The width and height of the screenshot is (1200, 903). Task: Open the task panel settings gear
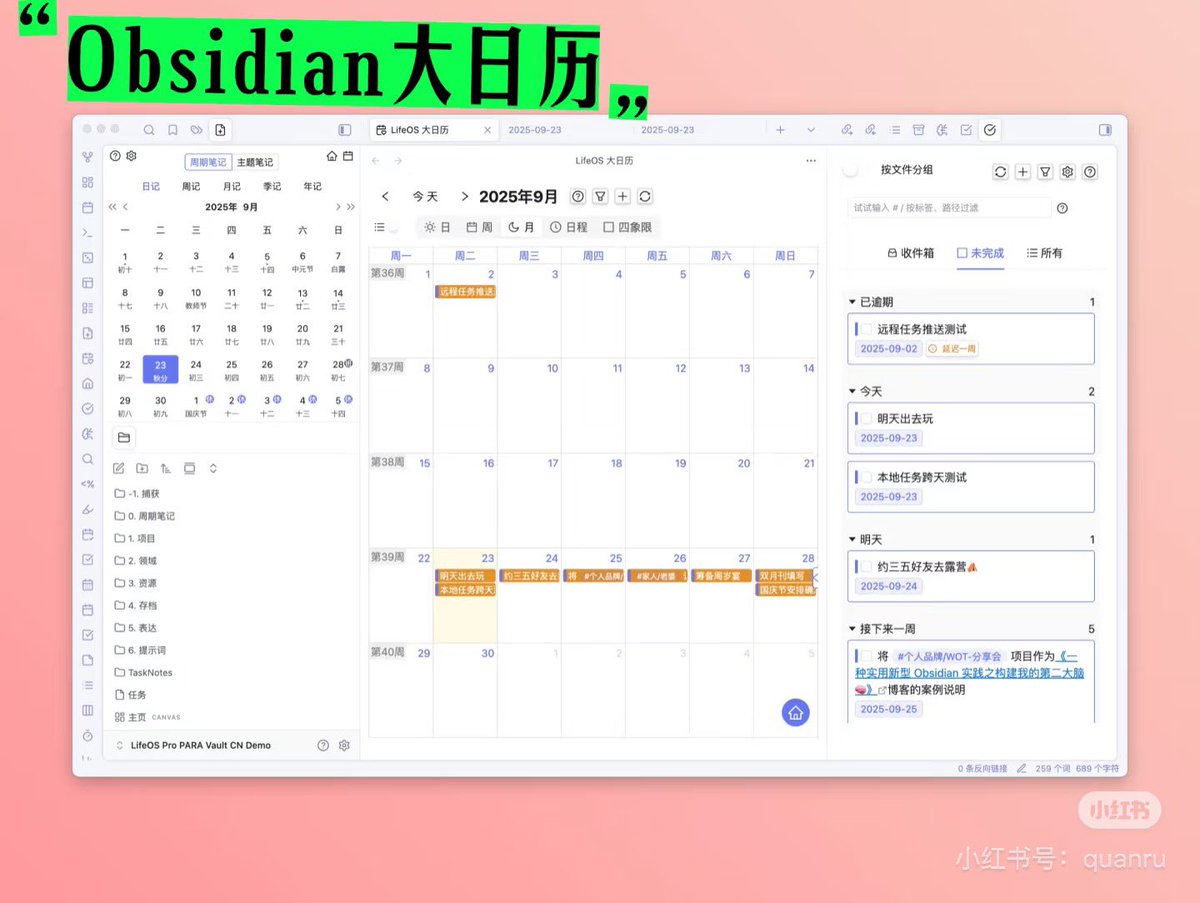(x=1067, y=172)
